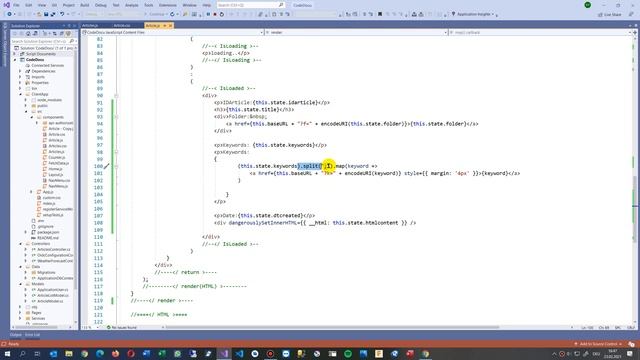Open the Output panel tab

[x=16, y=335]
